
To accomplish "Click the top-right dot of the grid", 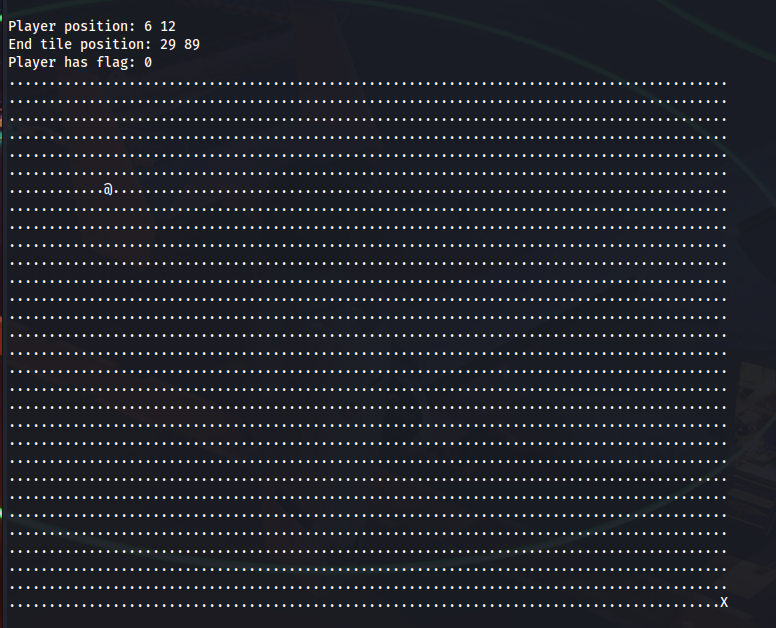I will pyautogui.click(x=724, y=83).
